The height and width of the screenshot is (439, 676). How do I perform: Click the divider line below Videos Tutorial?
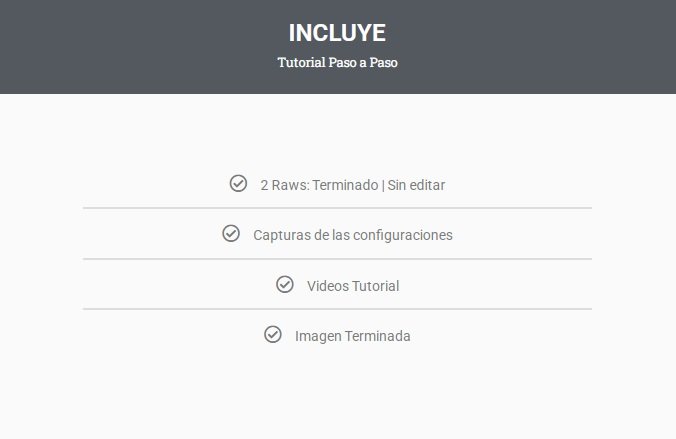tap(337, 309)
